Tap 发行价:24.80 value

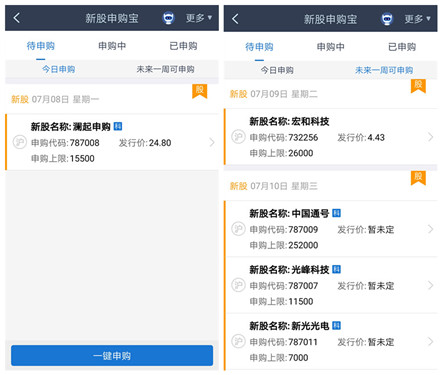click(x=145, y=143)
